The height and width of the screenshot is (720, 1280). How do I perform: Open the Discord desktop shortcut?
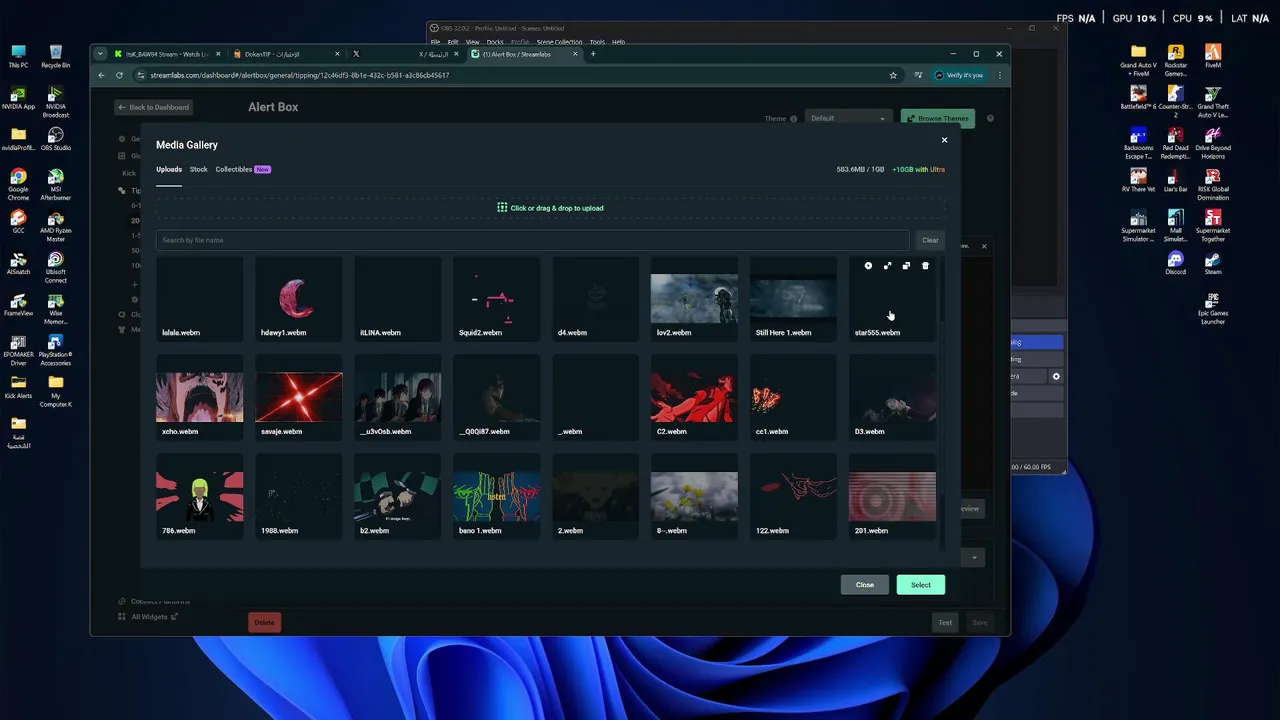1175,264
